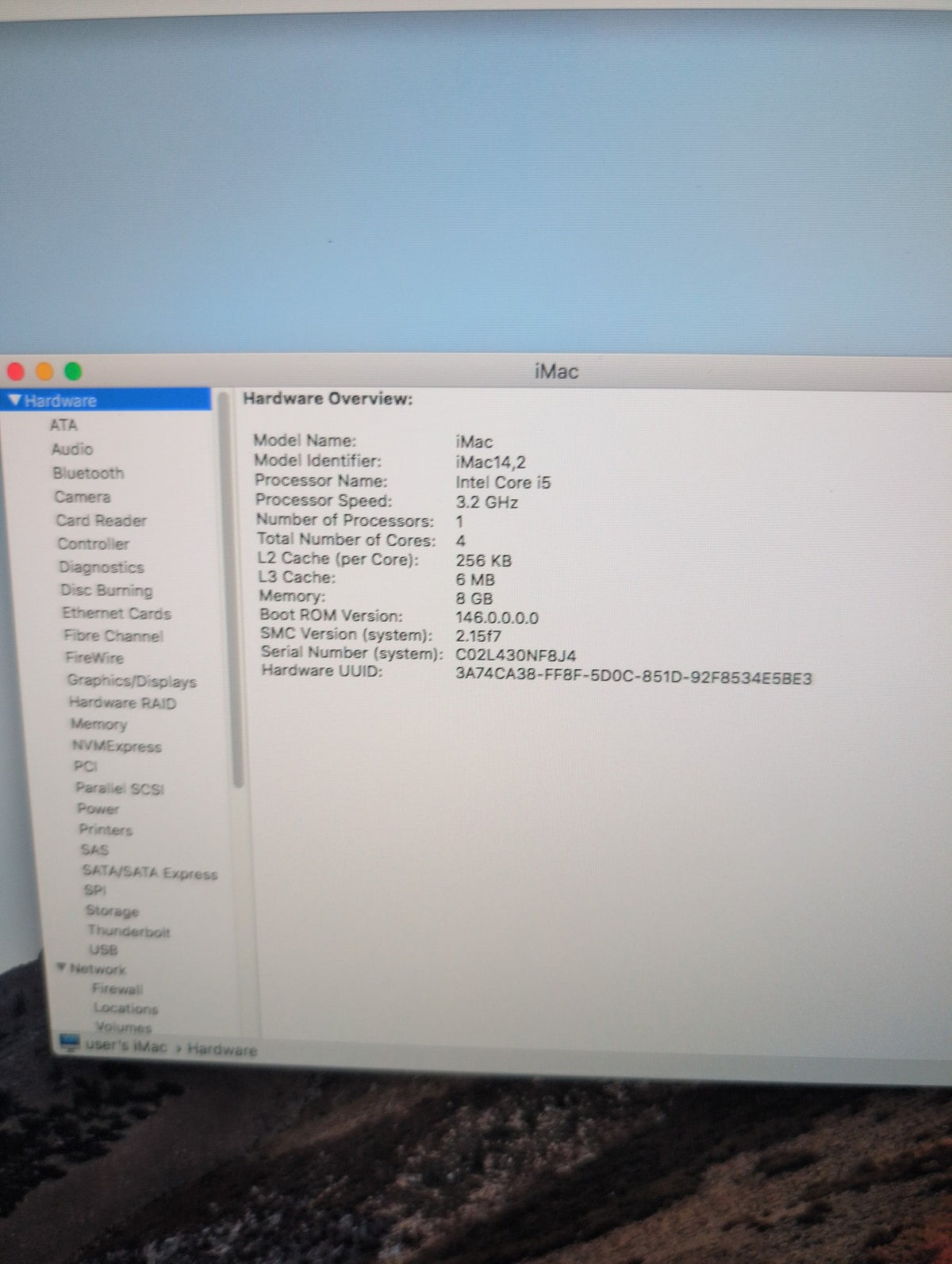
Task: Click the SMC version 2.15f7
Action: tap(478, 636)
